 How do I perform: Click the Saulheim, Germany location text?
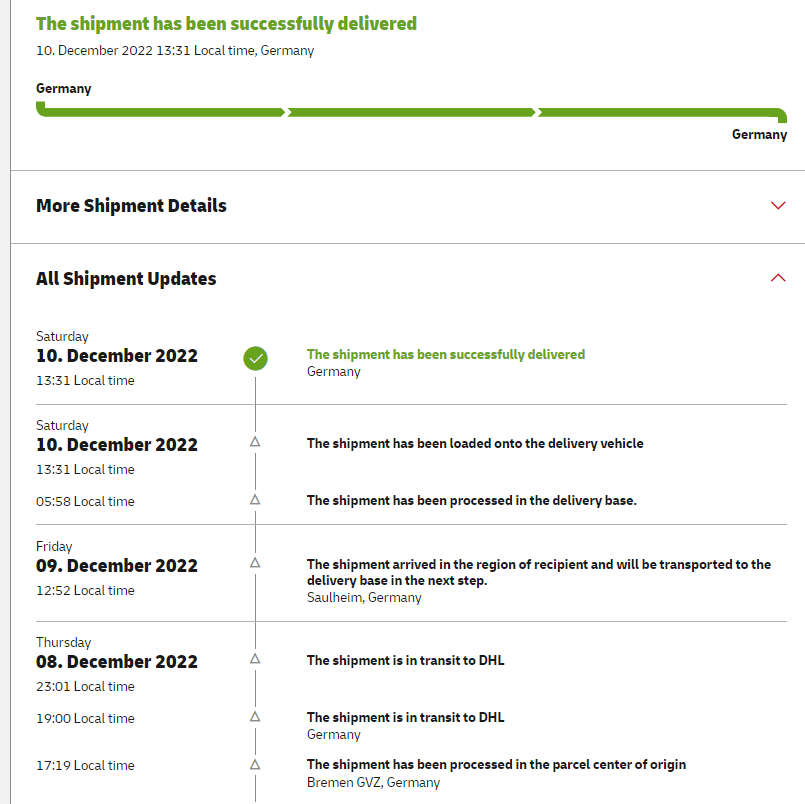point(364,597)
